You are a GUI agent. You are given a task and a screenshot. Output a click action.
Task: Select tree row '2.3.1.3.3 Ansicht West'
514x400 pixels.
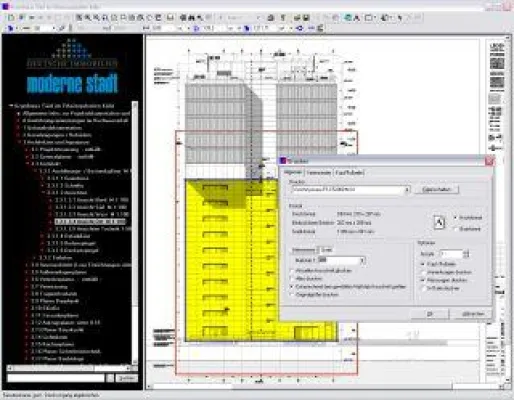(x=92, y=214)
